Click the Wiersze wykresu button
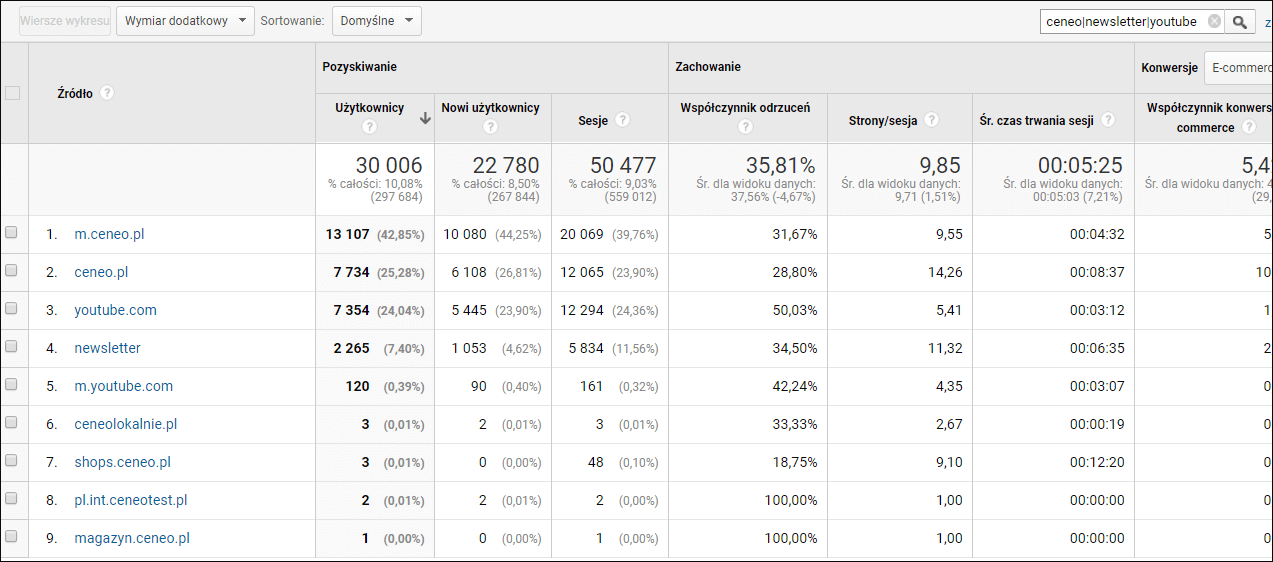The width and height of the screenshot is (1273, 562). tap(64, 21)
